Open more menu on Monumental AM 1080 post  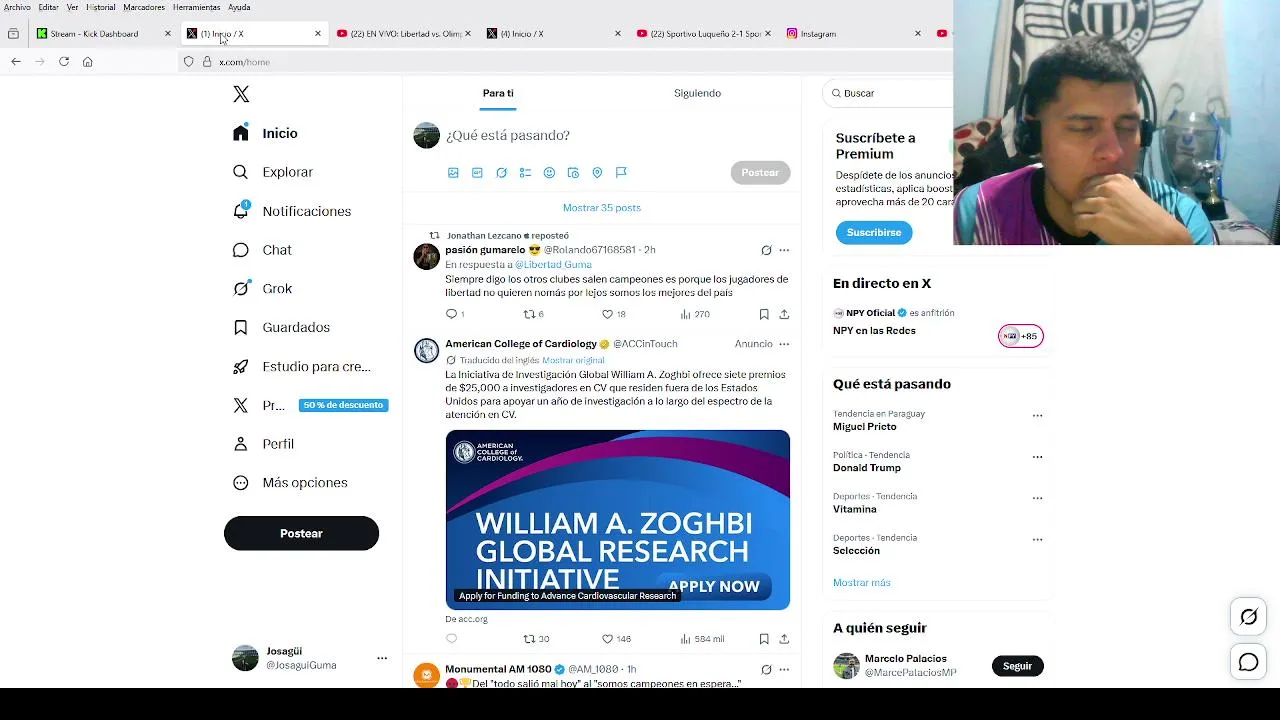[x=784, y=670]
